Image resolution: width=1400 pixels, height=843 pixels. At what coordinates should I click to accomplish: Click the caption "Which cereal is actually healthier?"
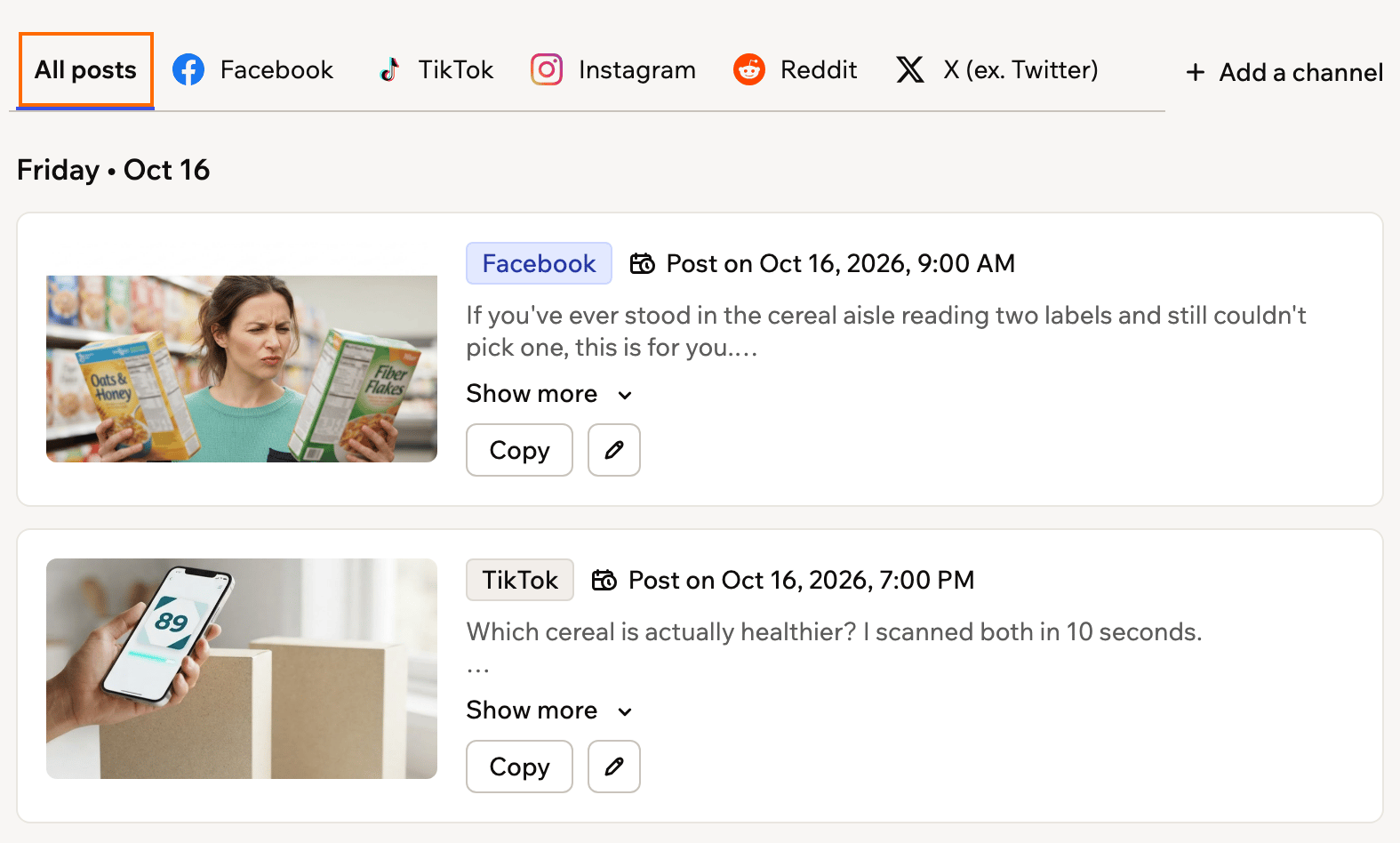(834, 631)
